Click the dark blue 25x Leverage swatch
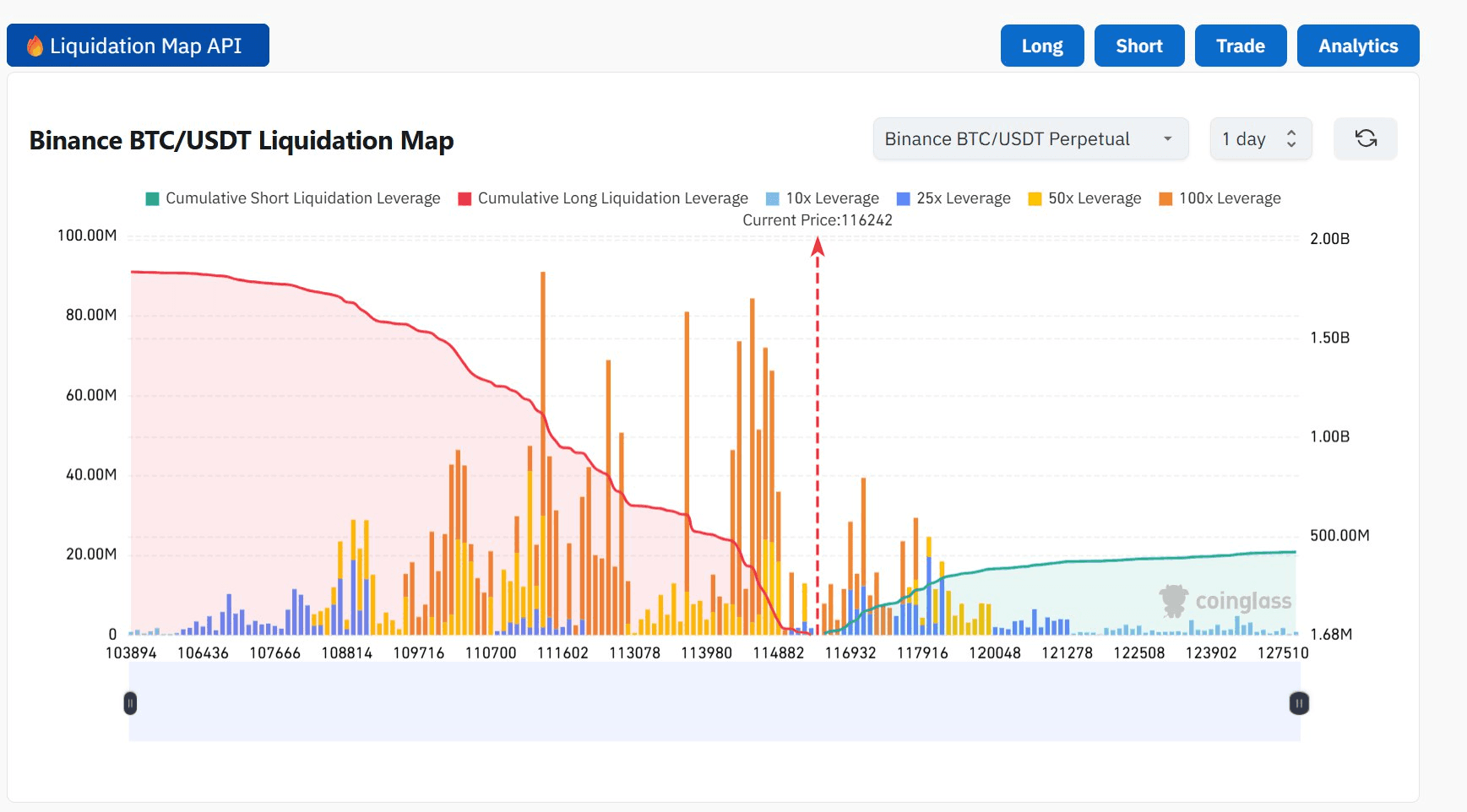Image resolution: width=1467 pixels, height=812 pixels. pos(904,199)
